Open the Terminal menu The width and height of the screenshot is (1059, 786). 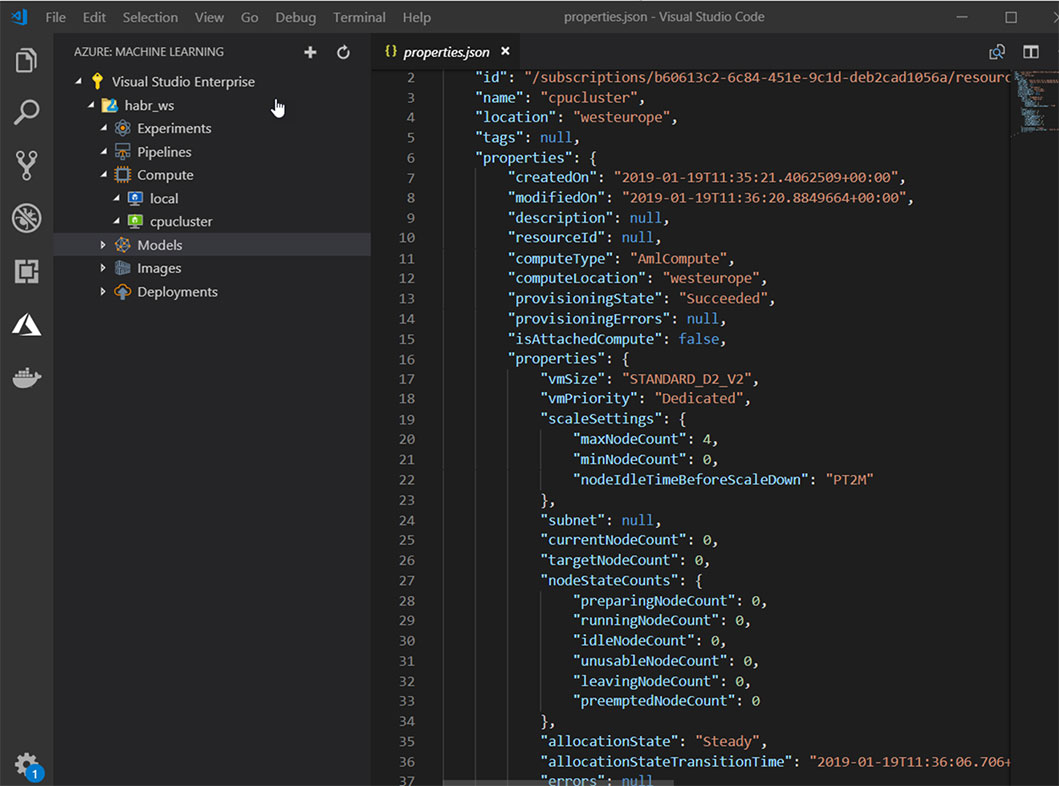point(359,17)
